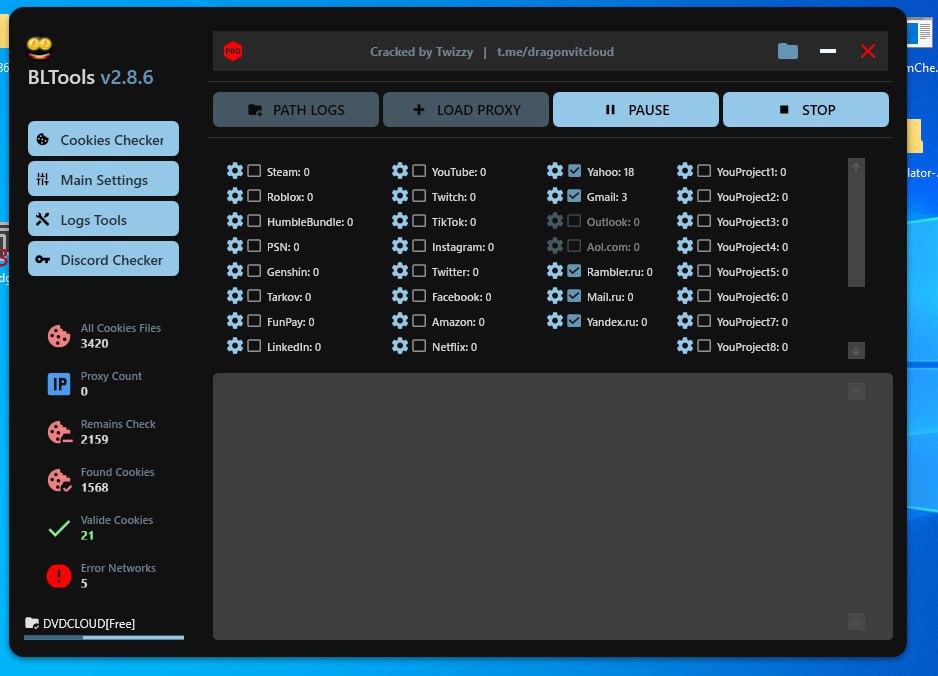This screenshot has height=676, width=938.
Task: Click the LOAD PROXY button
Action: [466, 110]
